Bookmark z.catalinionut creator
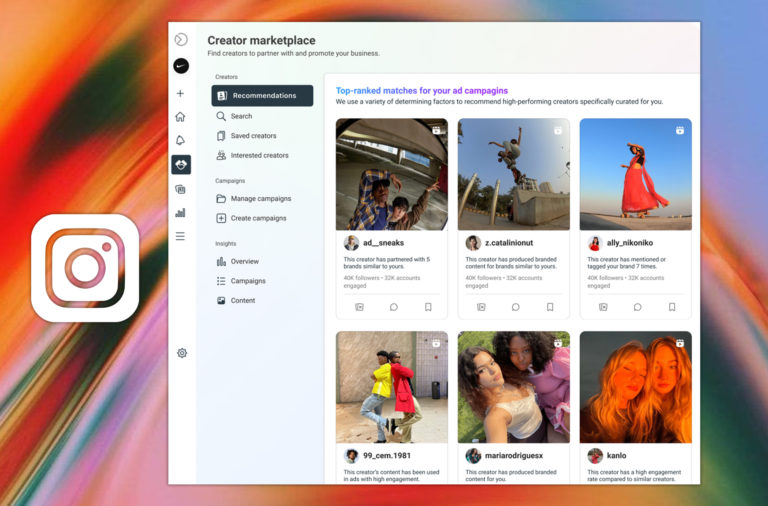 coord(550,307)
